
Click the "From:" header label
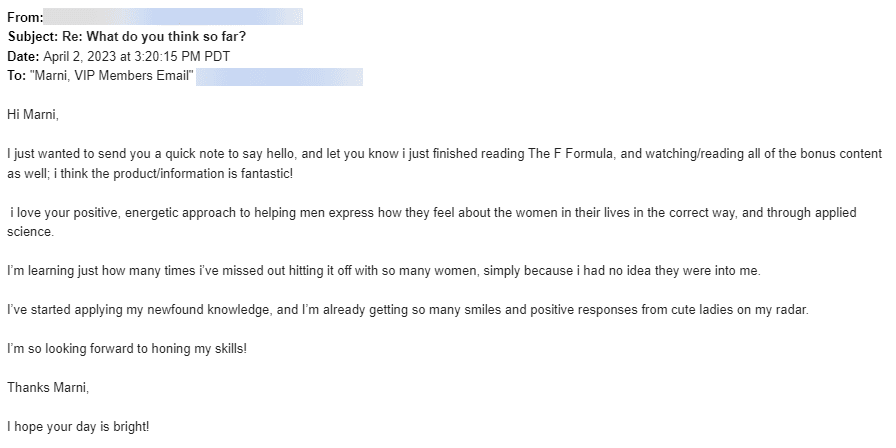pyautogui.click(x=24, y=17)
